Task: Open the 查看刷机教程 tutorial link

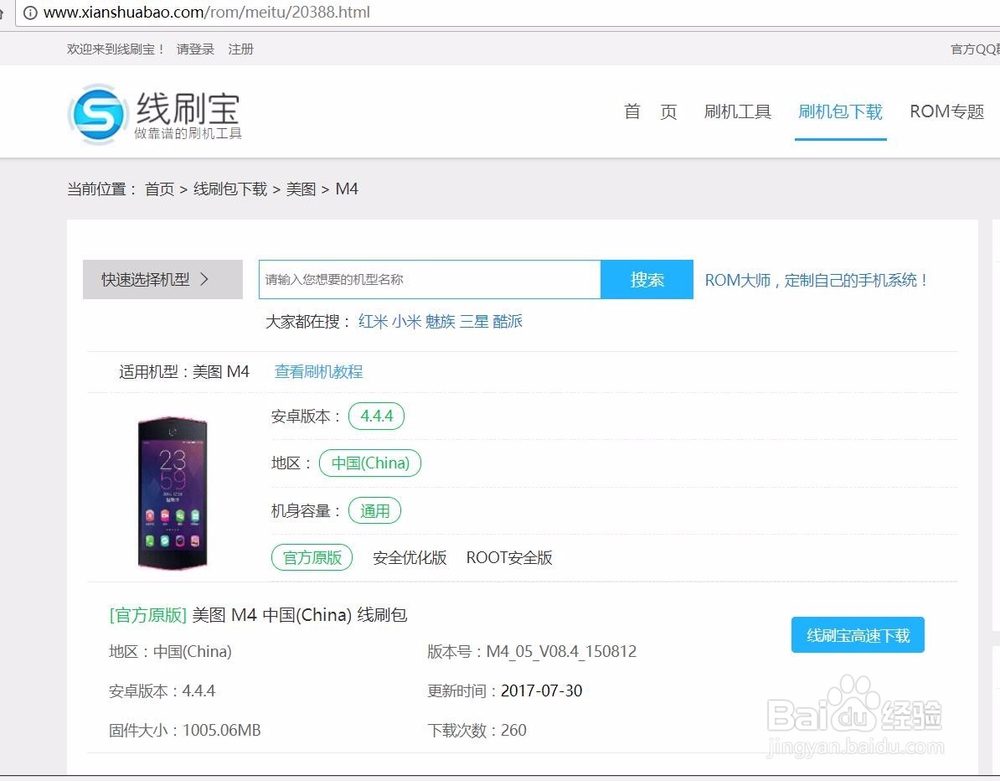Action: 318,370
